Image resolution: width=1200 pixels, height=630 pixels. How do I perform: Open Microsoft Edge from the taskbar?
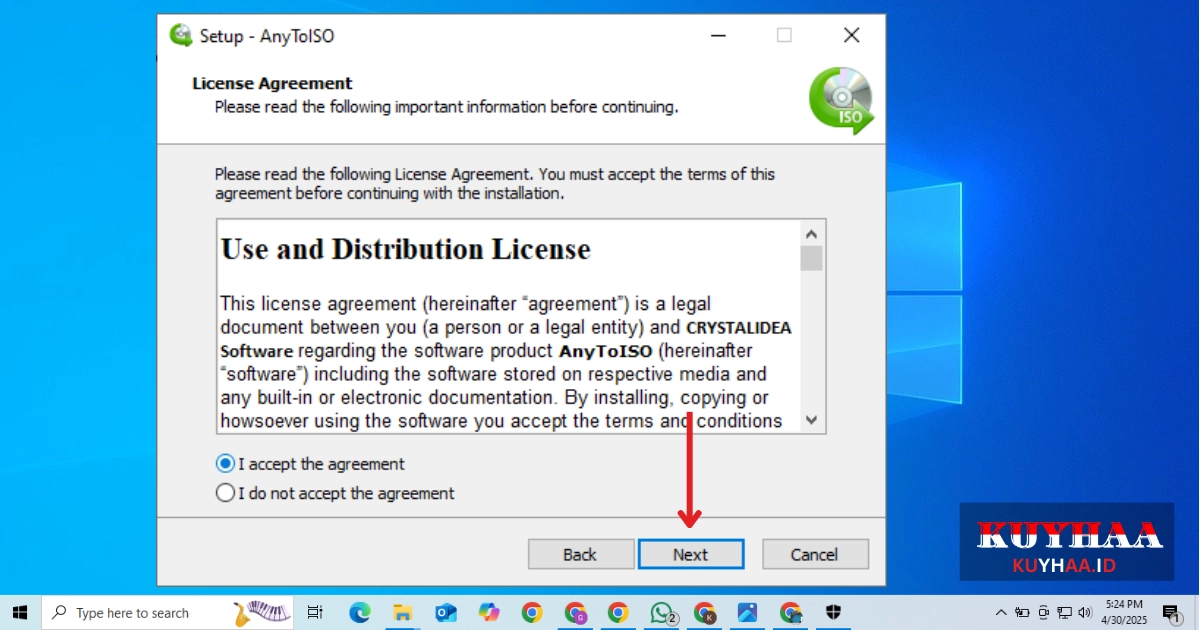tap(359, 612)
